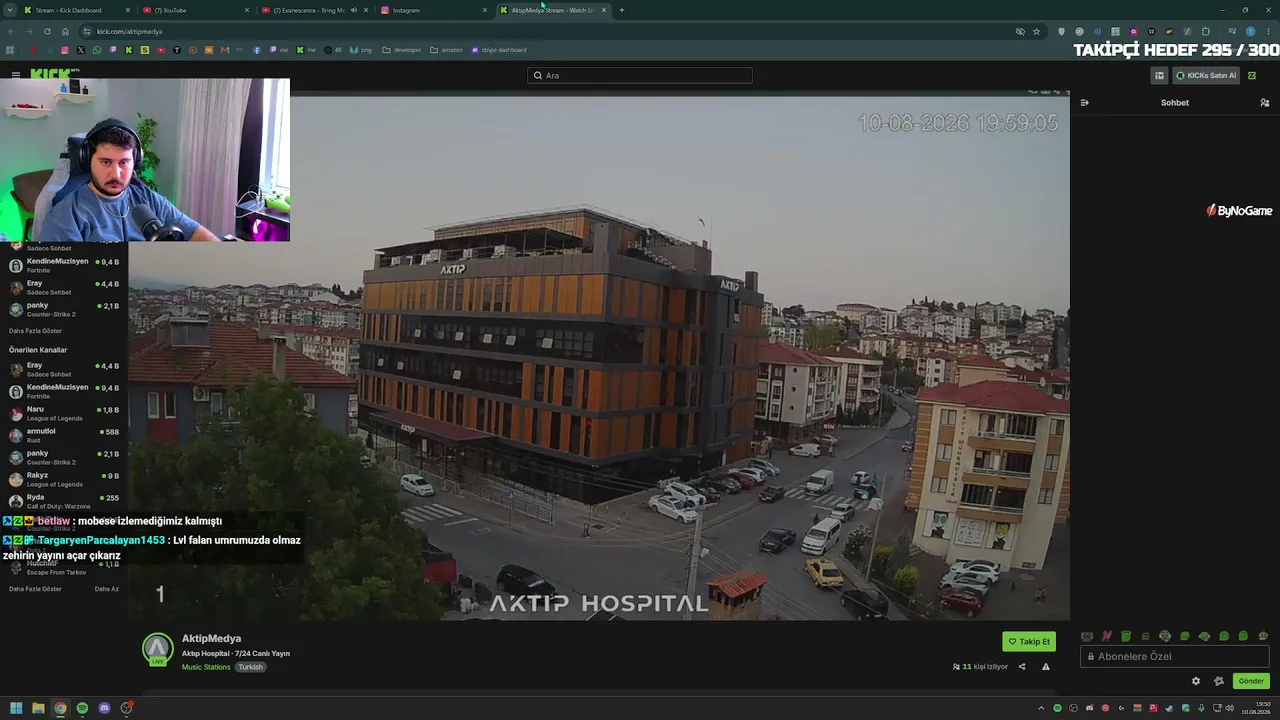This screenshot has height=720, width=1280.
Task: Open armutlol Rust channel
Action: click(x=64, y=435)
